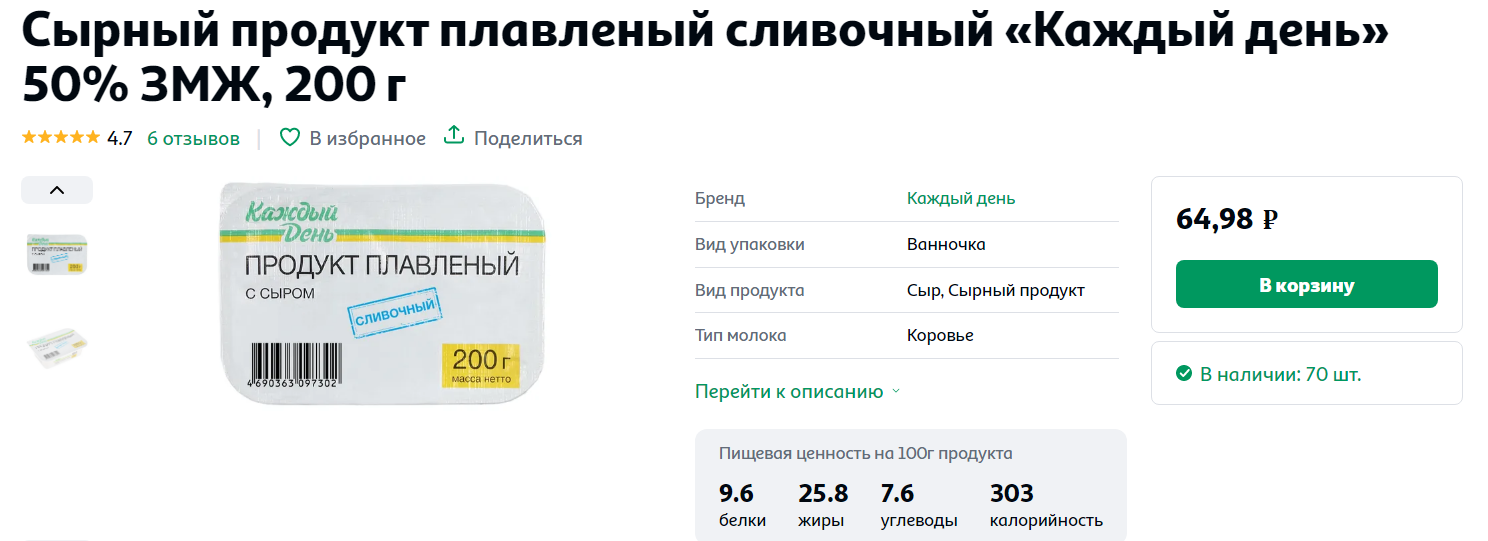This screenshot has width=1488, height=541.
Task: Click the Поделиться share label
Action: pos(528,139)
